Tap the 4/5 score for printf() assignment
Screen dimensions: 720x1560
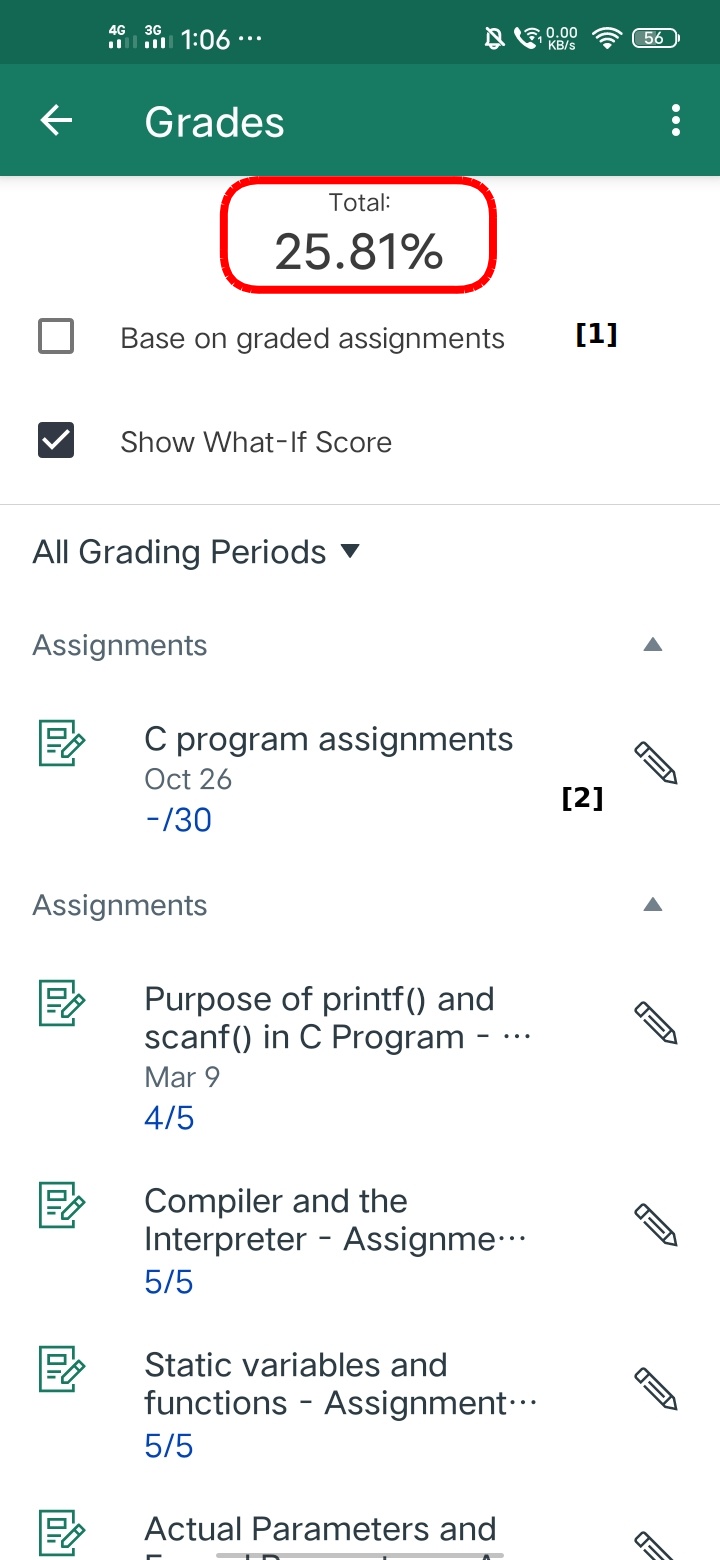(169, 1118)
